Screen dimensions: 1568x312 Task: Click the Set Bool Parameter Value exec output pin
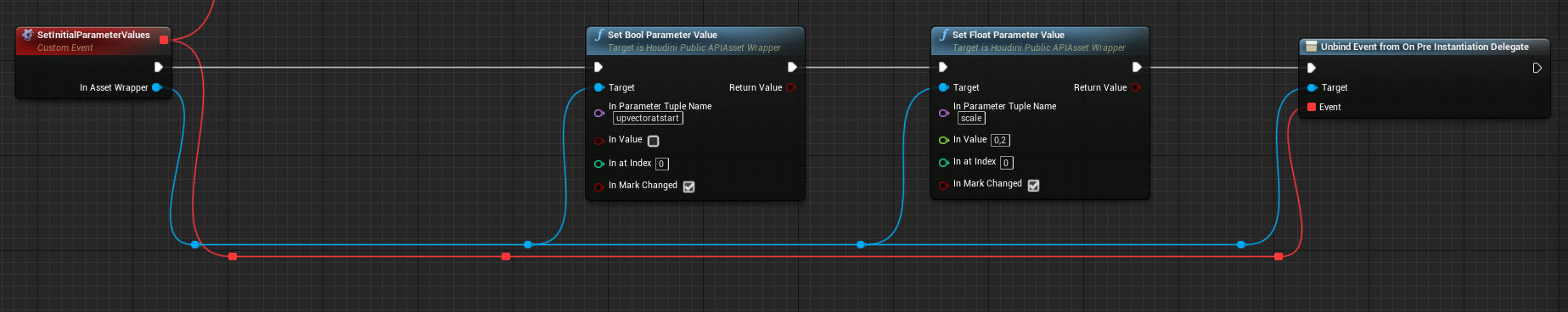click(792, 67)
